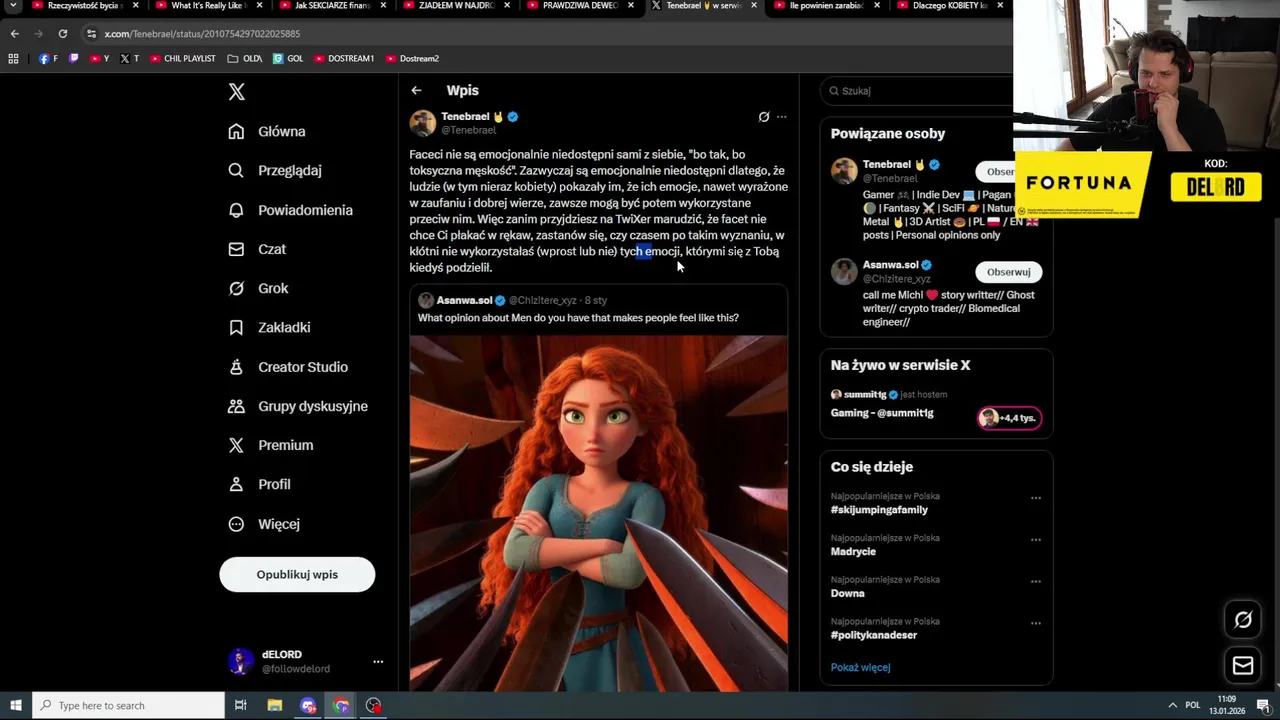This screenshot has width=1280, height=720.
Task: Open the floating Grok button
Action: click(x=1243, y=620)
